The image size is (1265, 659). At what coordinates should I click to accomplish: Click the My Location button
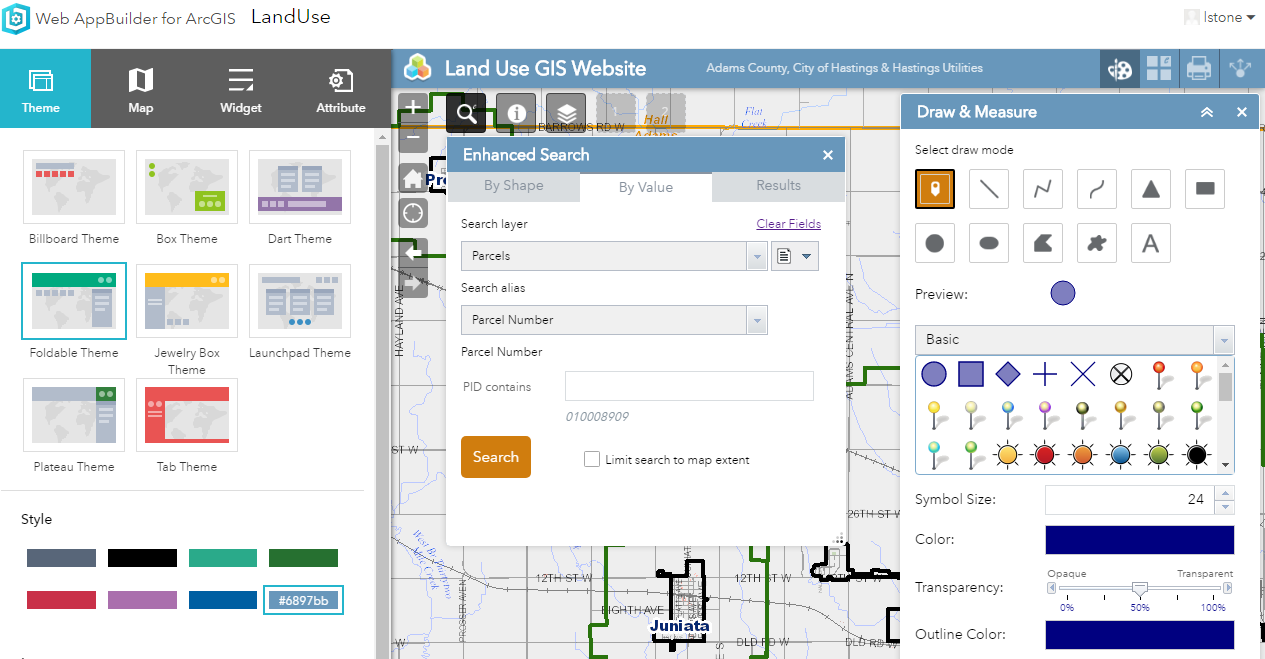(413, 213)
